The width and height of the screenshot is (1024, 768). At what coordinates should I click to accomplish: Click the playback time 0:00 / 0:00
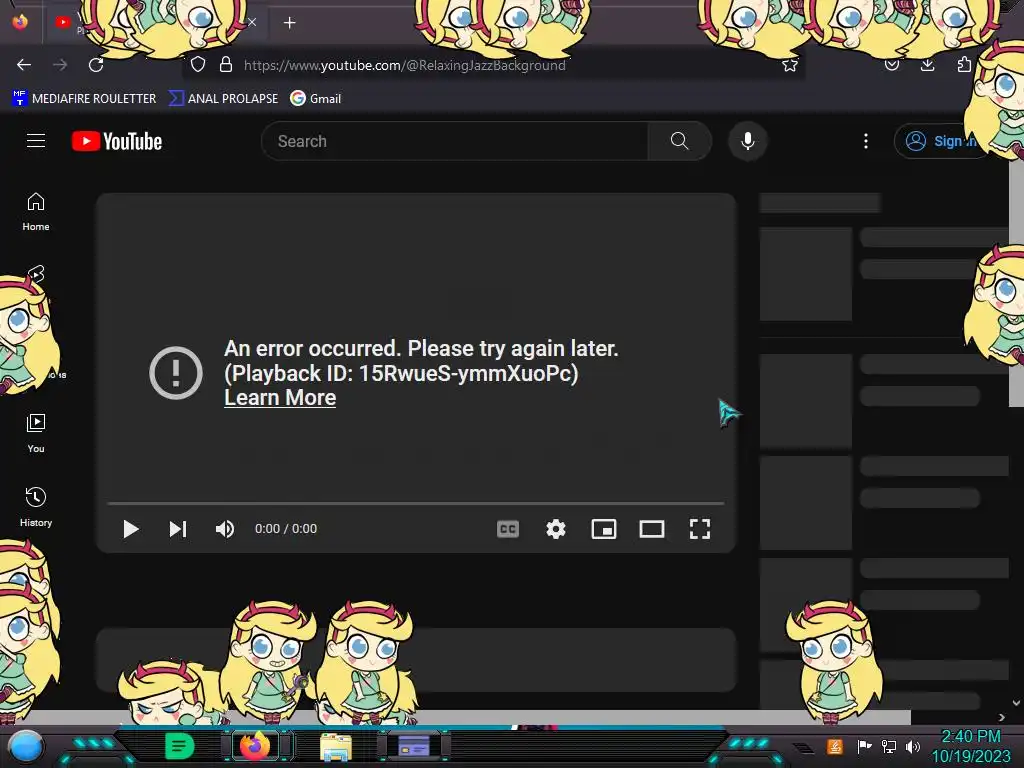286,529
